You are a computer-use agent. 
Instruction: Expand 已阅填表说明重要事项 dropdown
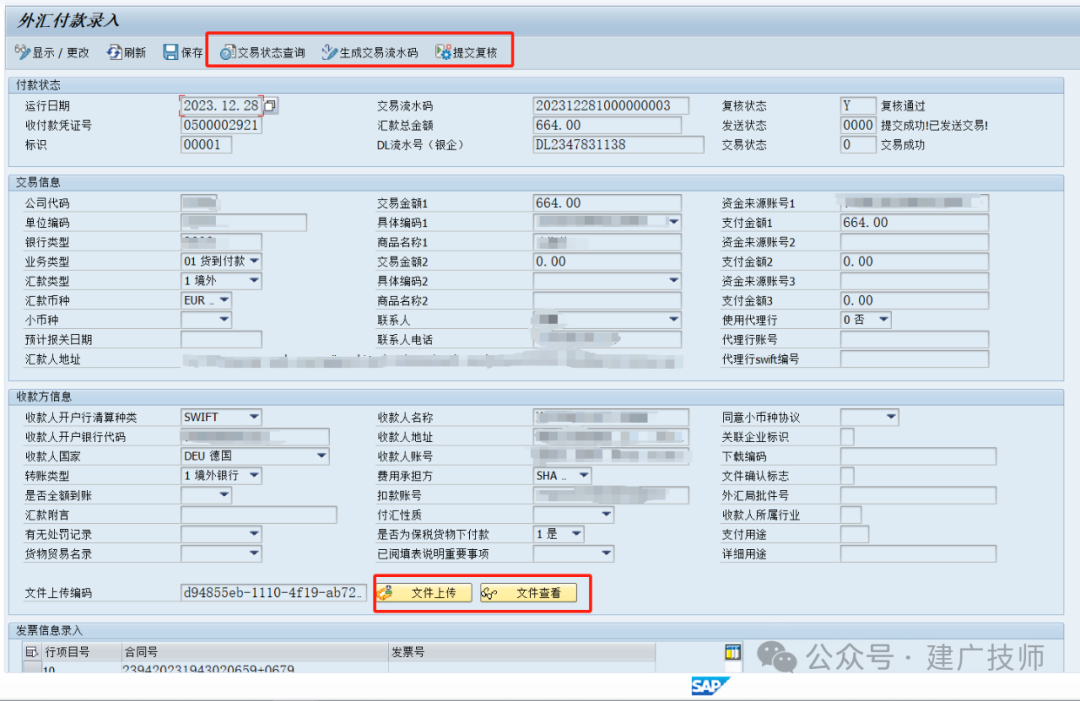coord(606,553)
